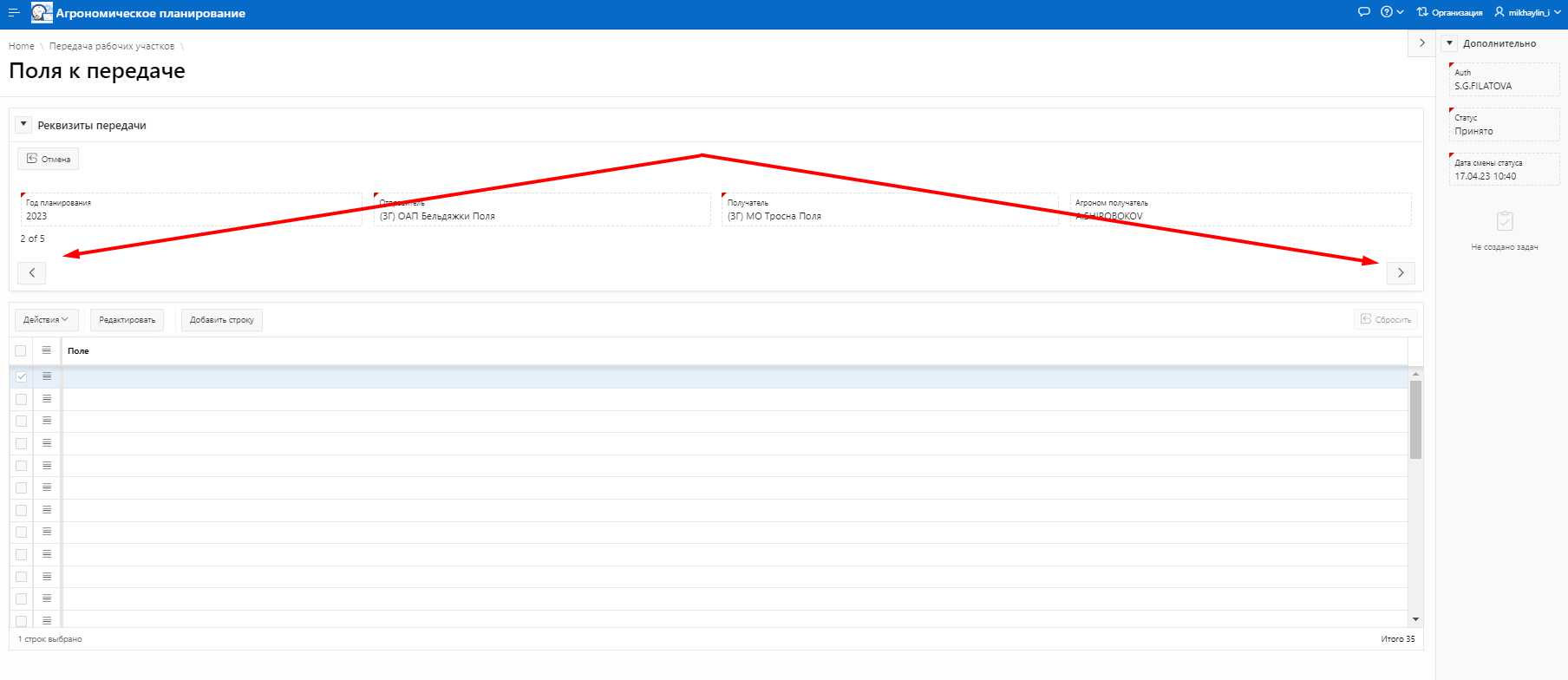
Task: Check the second row checkbox
Action: pos(22,400)
